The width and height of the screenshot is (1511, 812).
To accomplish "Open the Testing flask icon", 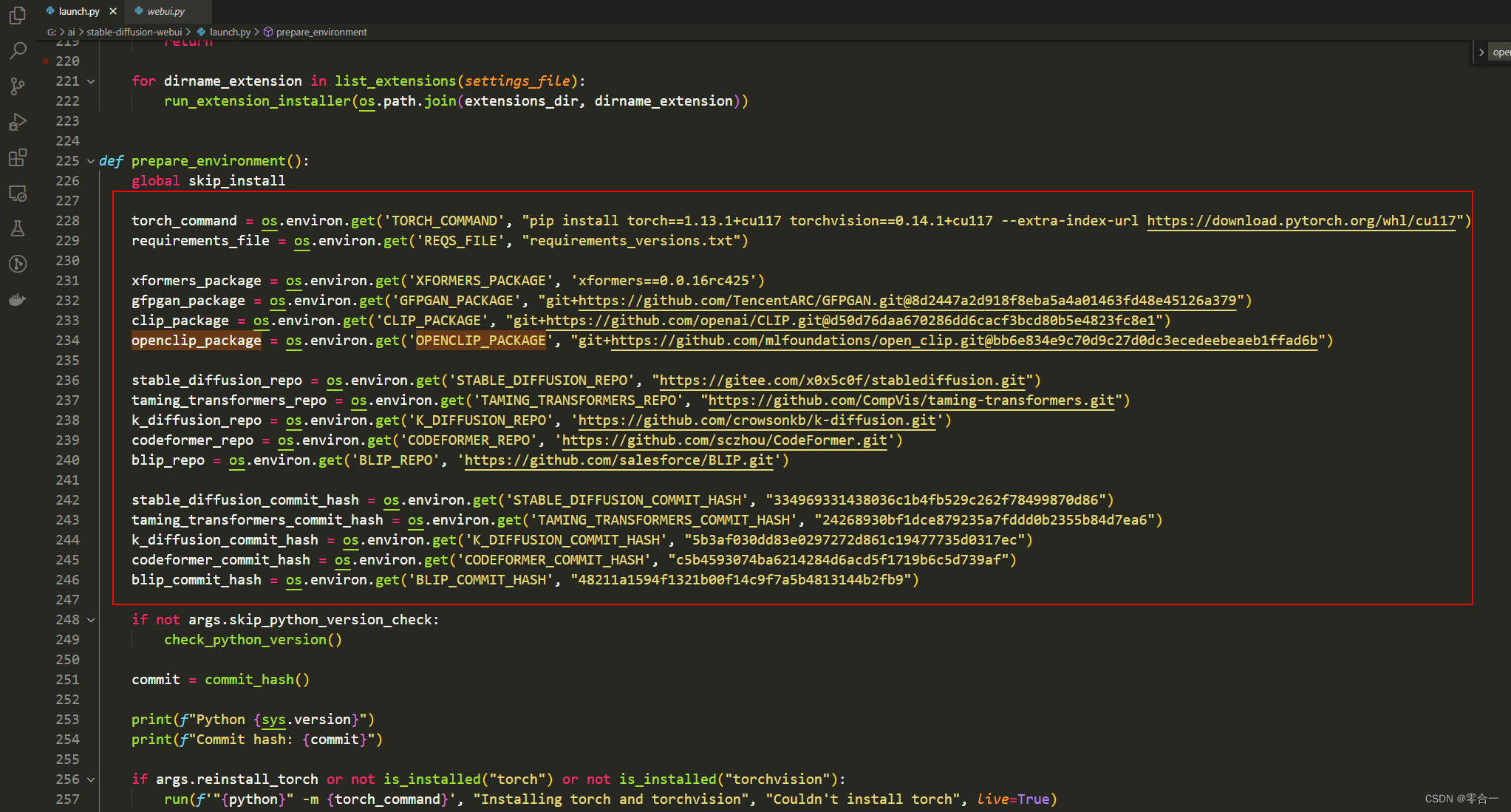I will pos(18,228).
